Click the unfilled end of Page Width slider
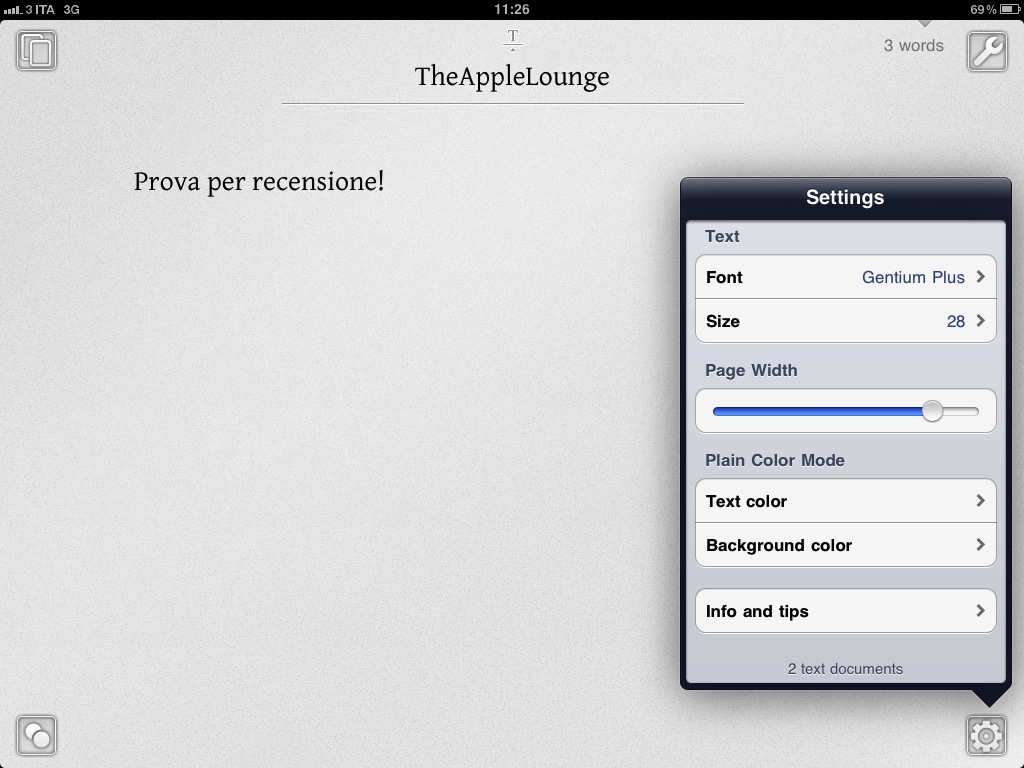This screenshot has width=1024, height=768. tap(961, 411)
